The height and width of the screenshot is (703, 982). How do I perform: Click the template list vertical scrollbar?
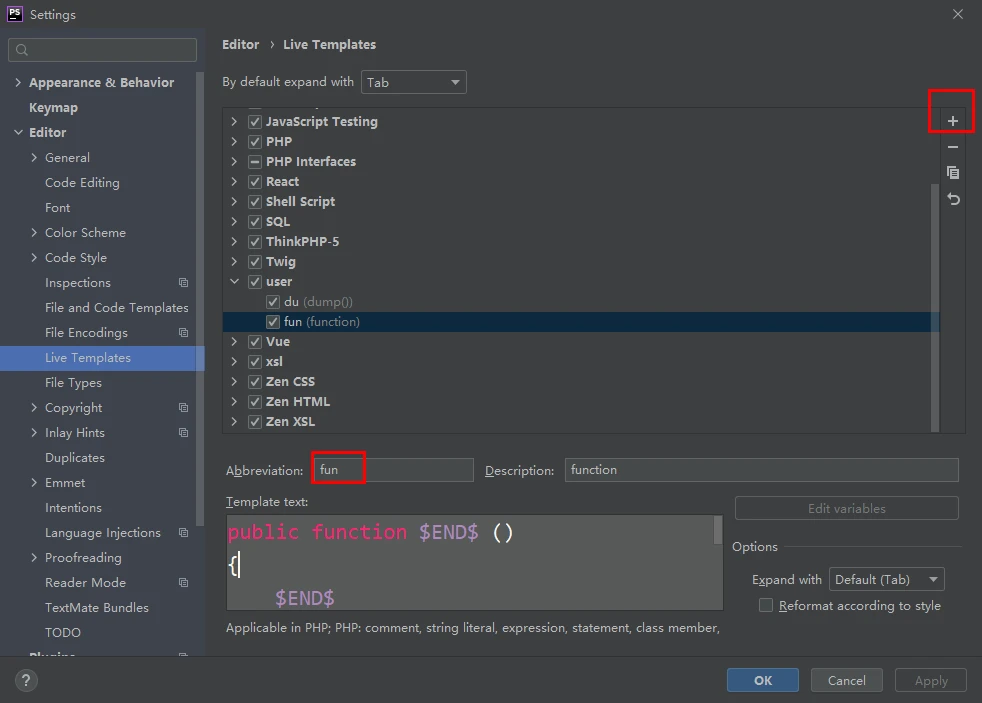click(935, 300)
